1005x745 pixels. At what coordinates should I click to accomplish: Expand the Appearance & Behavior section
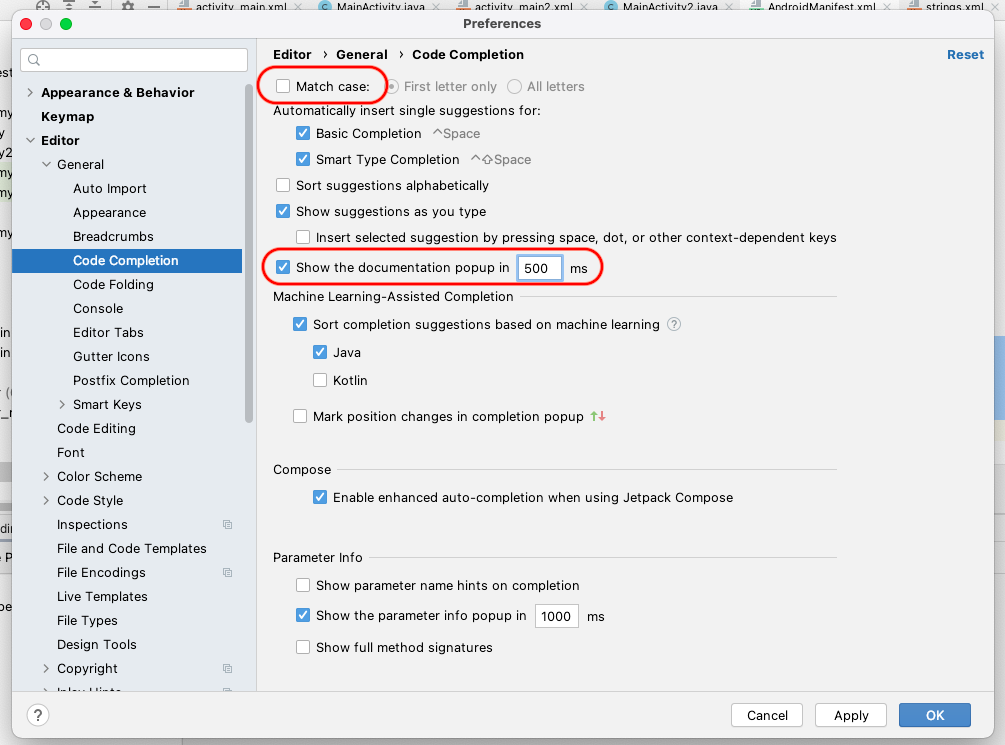29,93
